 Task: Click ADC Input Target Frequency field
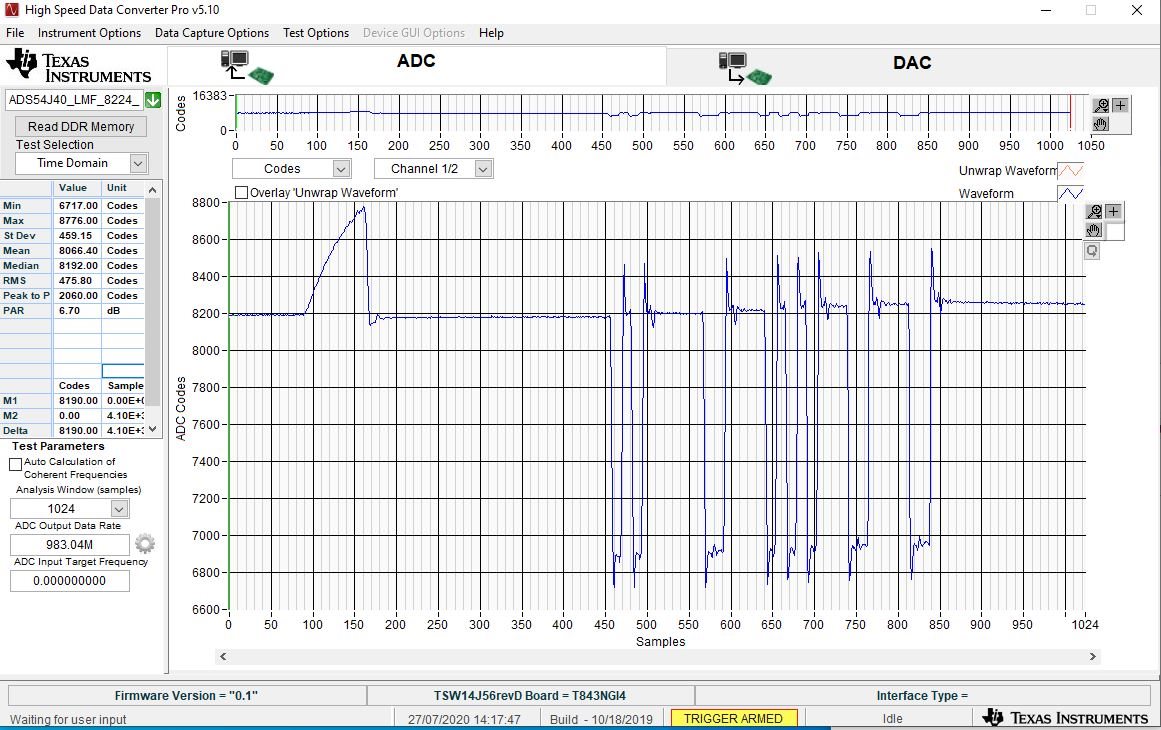point(70,581)
